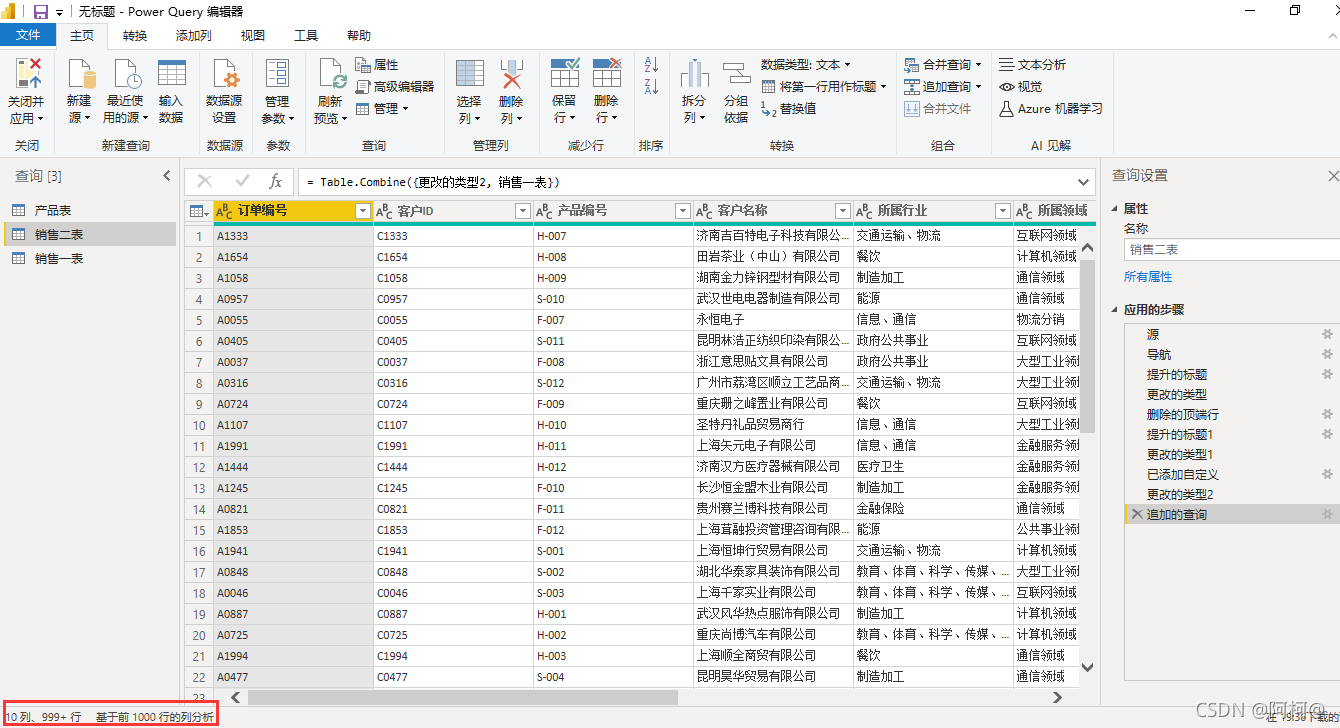Open filter dropdown for 产品编号 column

pyautogui.click(x=682, y=211)
